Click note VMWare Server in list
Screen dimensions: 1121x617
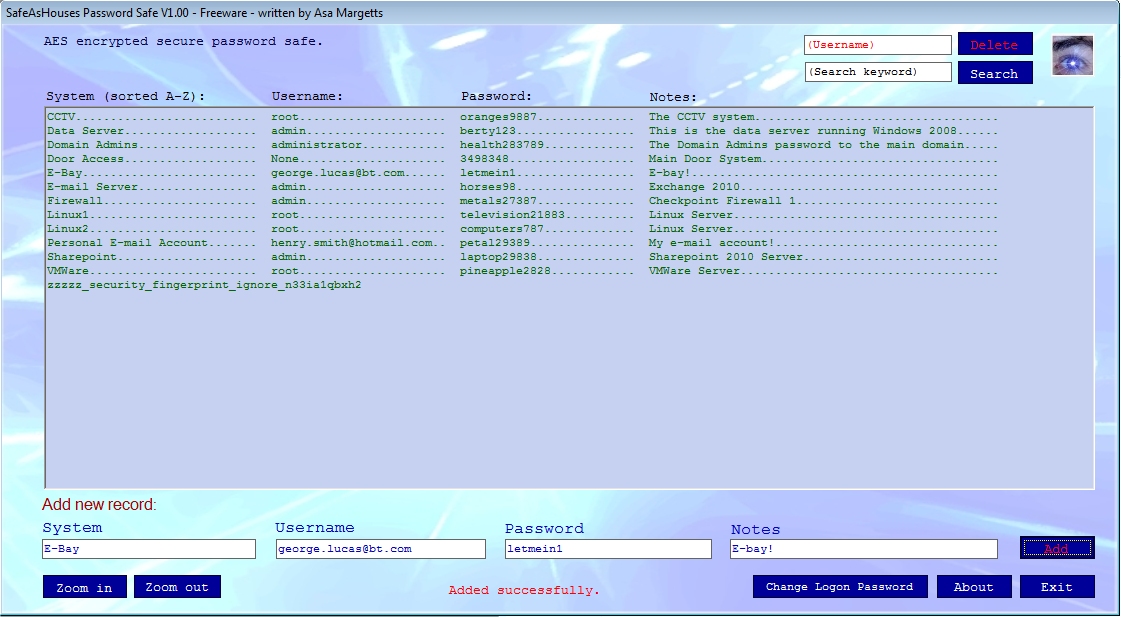(694, 271)
